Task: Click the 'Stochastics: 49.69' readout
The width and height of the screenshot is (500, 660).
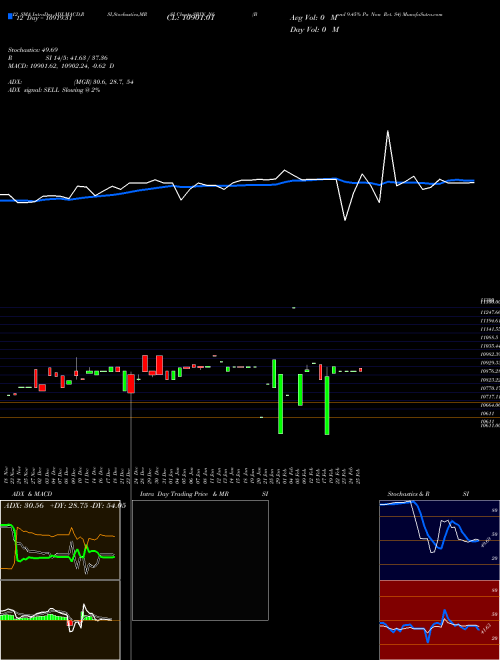Action: tap(33, 50)
